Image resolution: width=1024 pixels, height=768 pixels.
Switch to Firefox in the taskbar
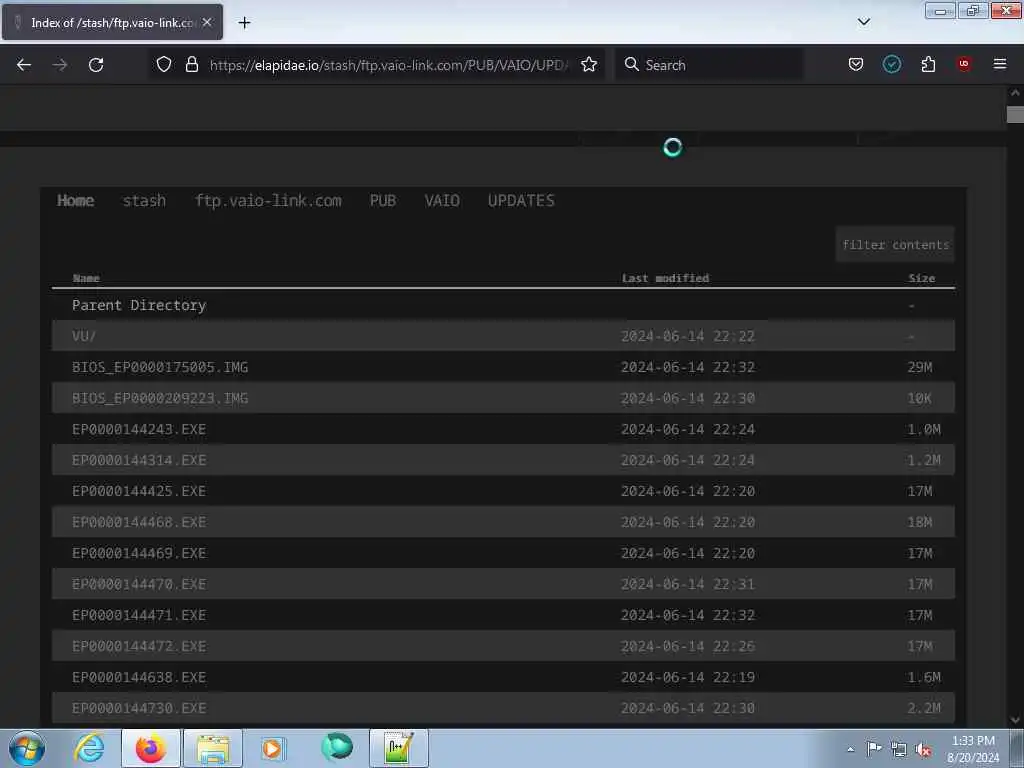click(x=151, y=748)
